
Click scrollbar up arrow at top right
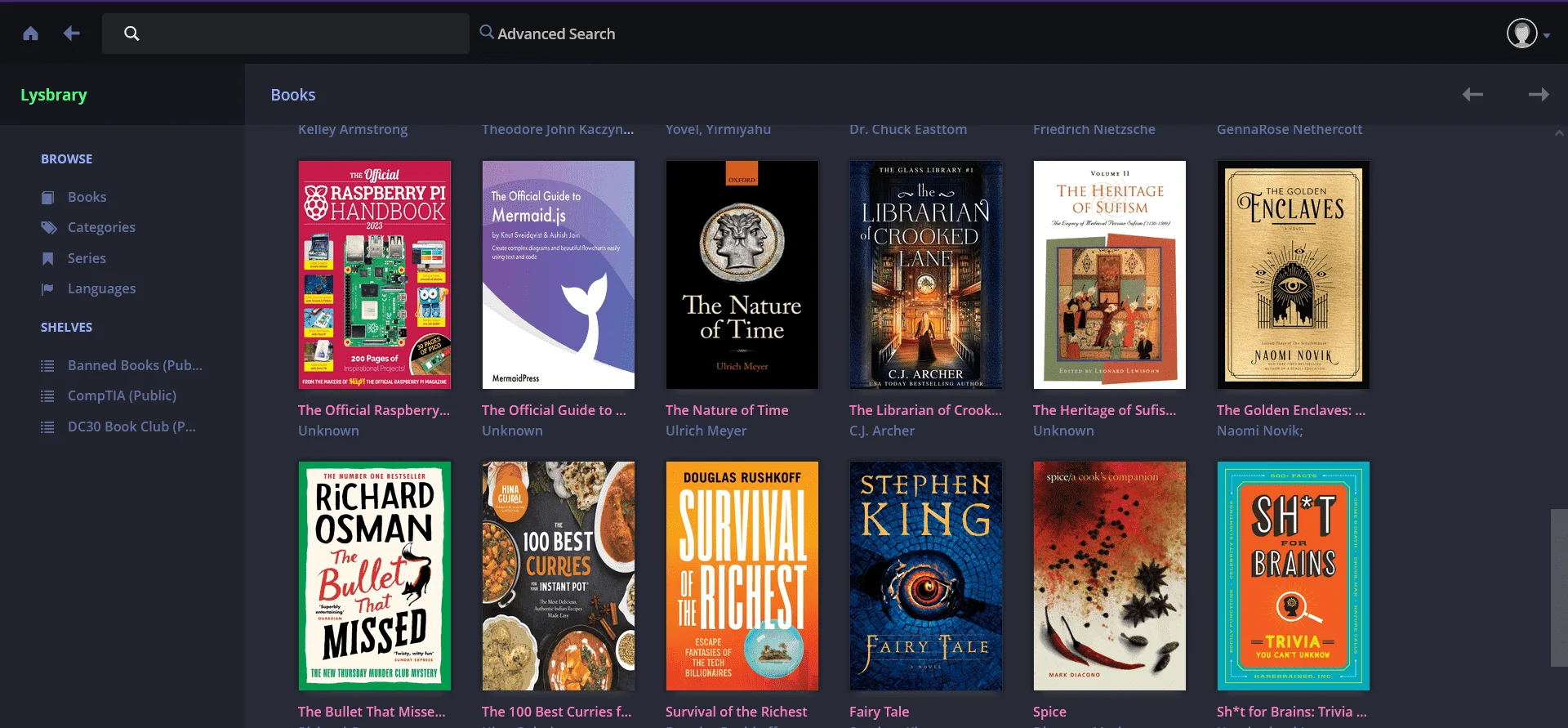click(1559, 132)
